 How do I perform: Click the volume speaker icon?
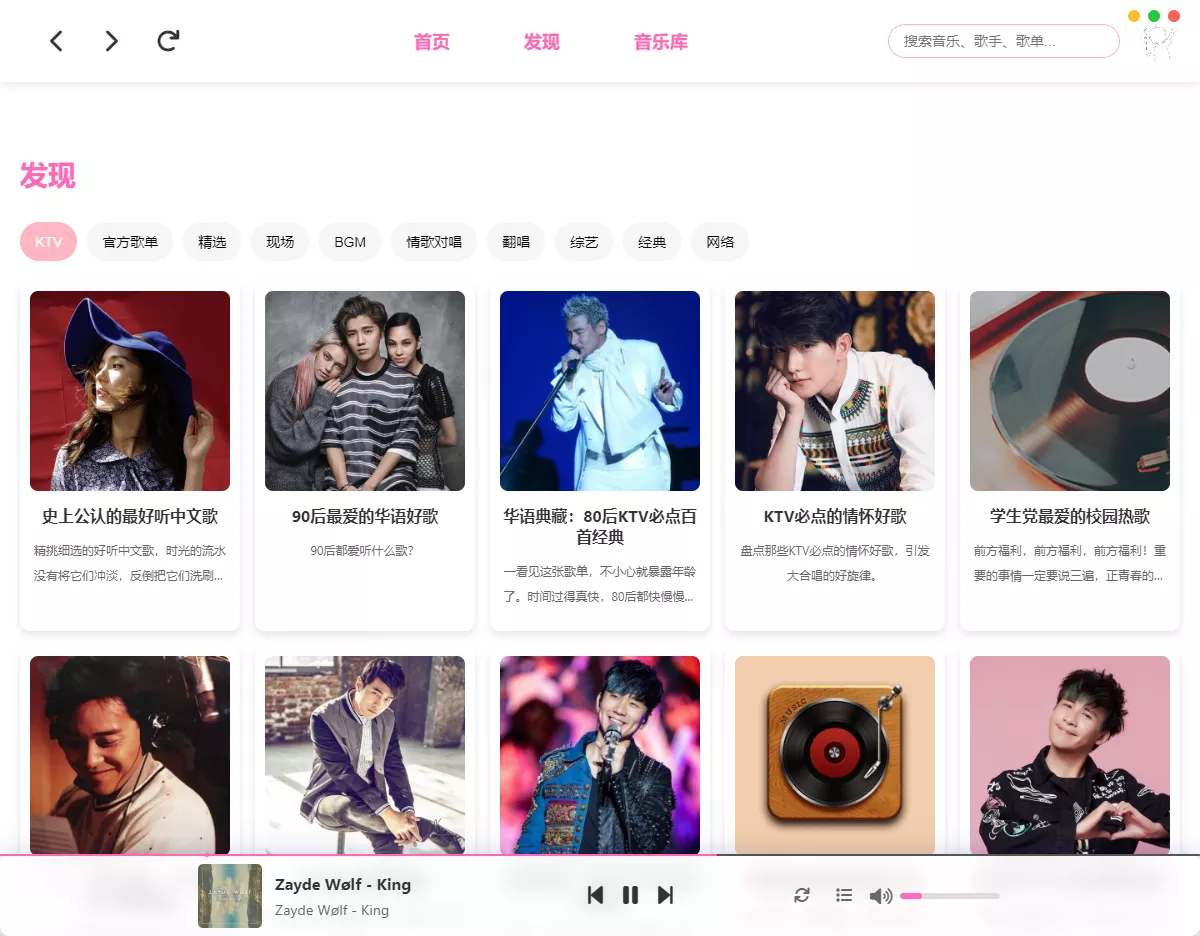click(880, 895)
